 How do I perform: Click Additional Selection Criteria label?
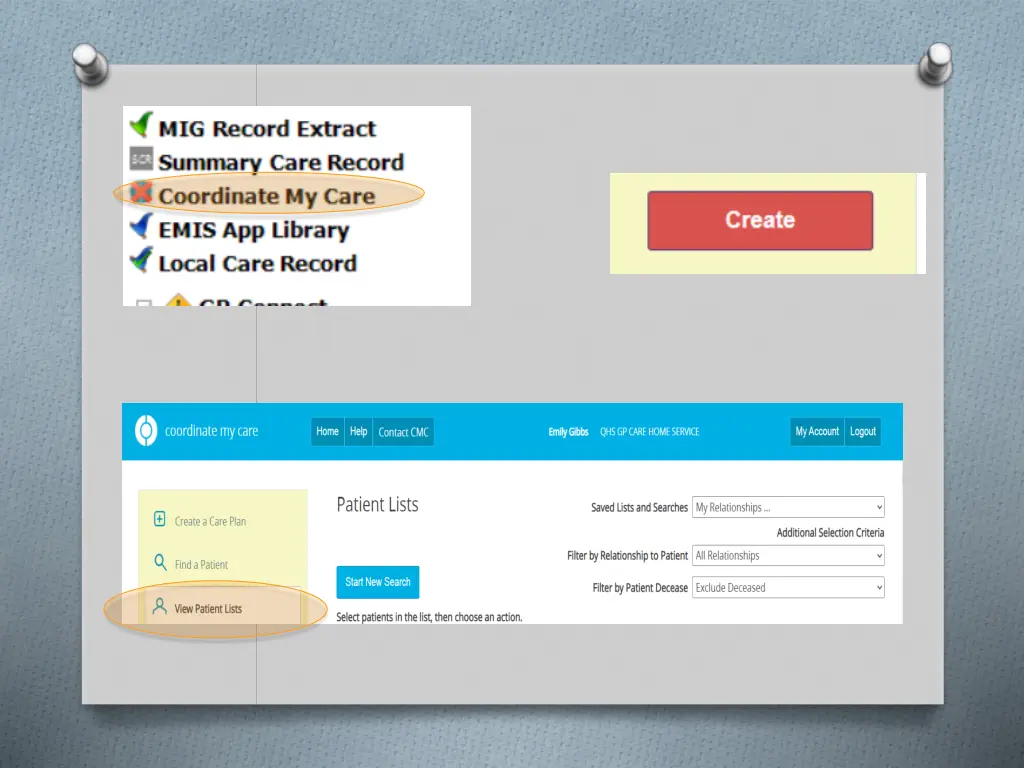[830, 533]
